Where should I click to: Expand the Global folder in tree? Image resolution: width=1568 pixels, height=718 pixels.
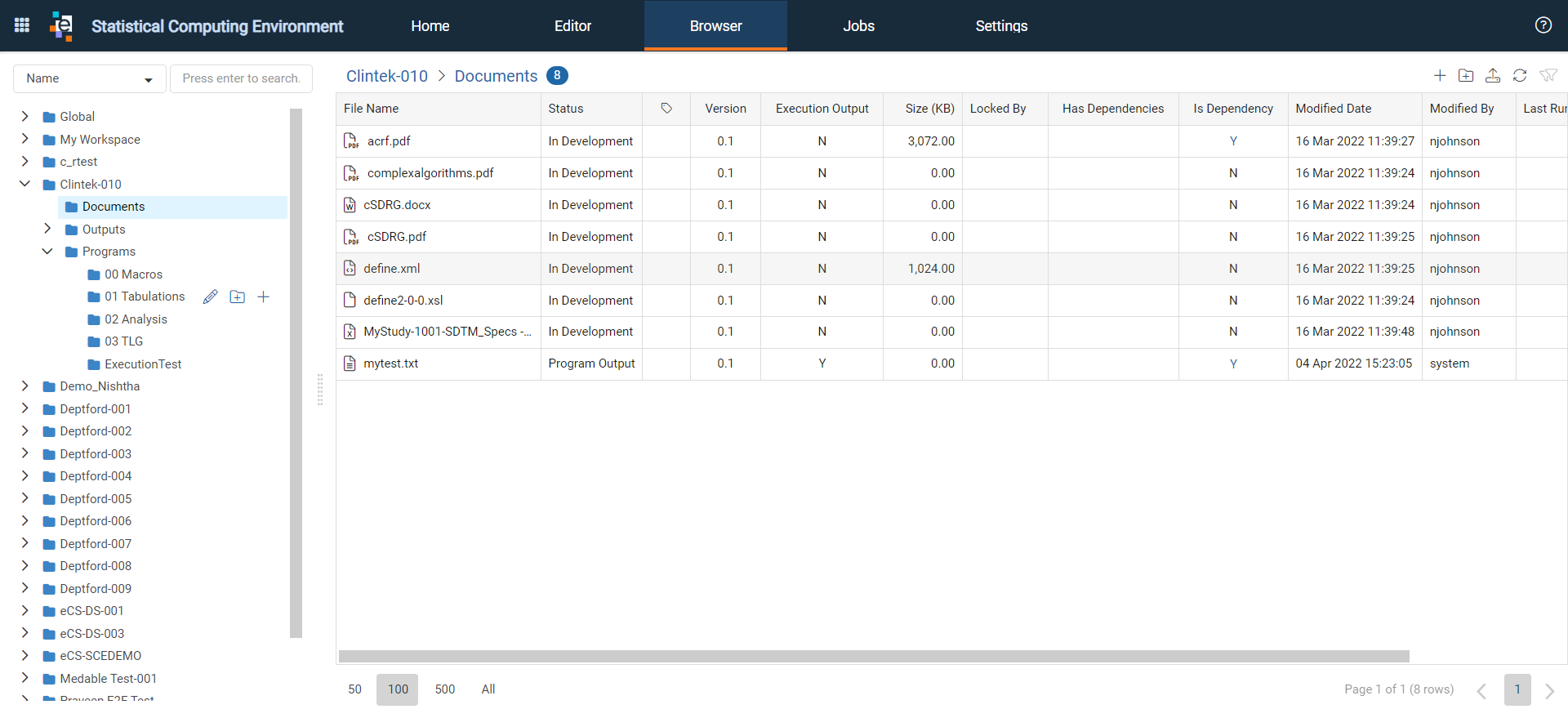pyautogui.click(x=25, y=116)
